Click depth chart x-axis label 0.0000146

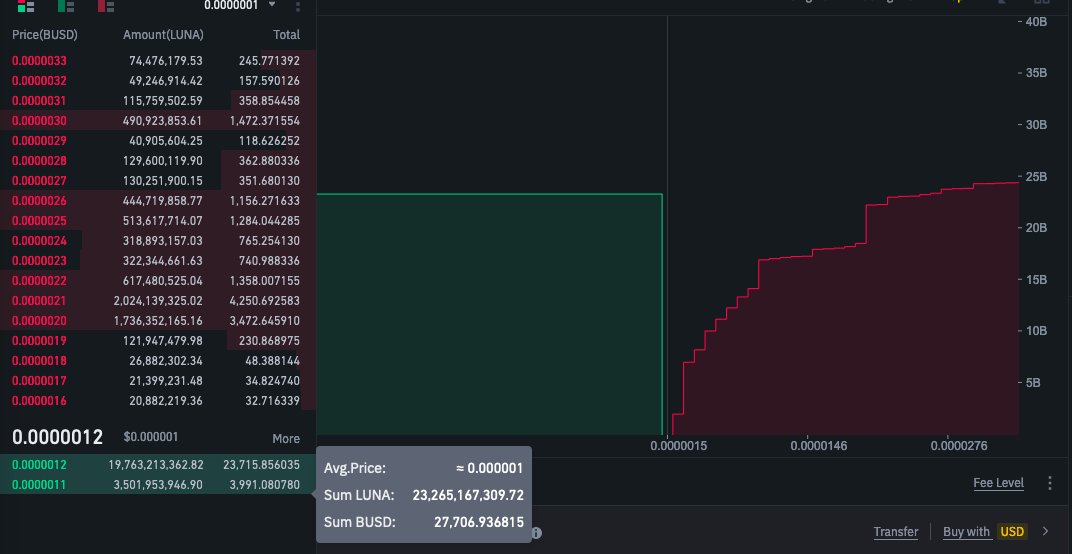tap(819, 446)
